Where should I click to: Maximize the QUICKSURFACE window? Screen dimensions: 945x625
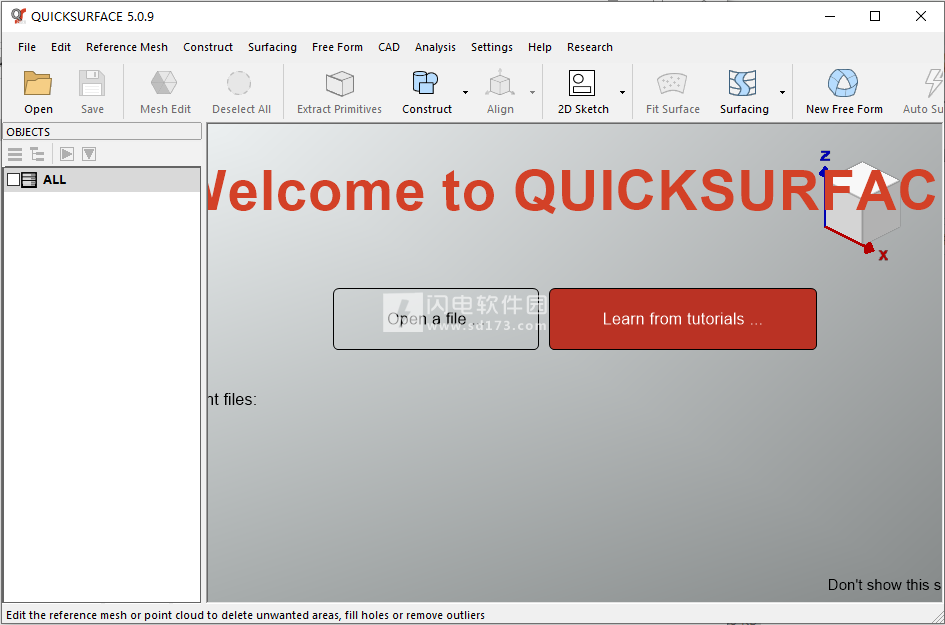click(875, 16)
